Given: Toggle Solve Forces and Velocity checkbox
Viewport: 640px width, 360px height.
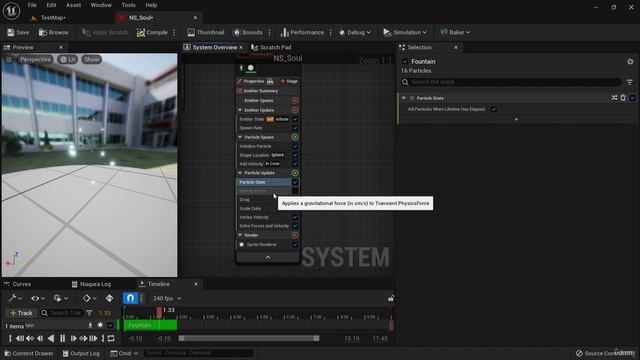Looking at the screenshot, I should click(x=295, y=226).
